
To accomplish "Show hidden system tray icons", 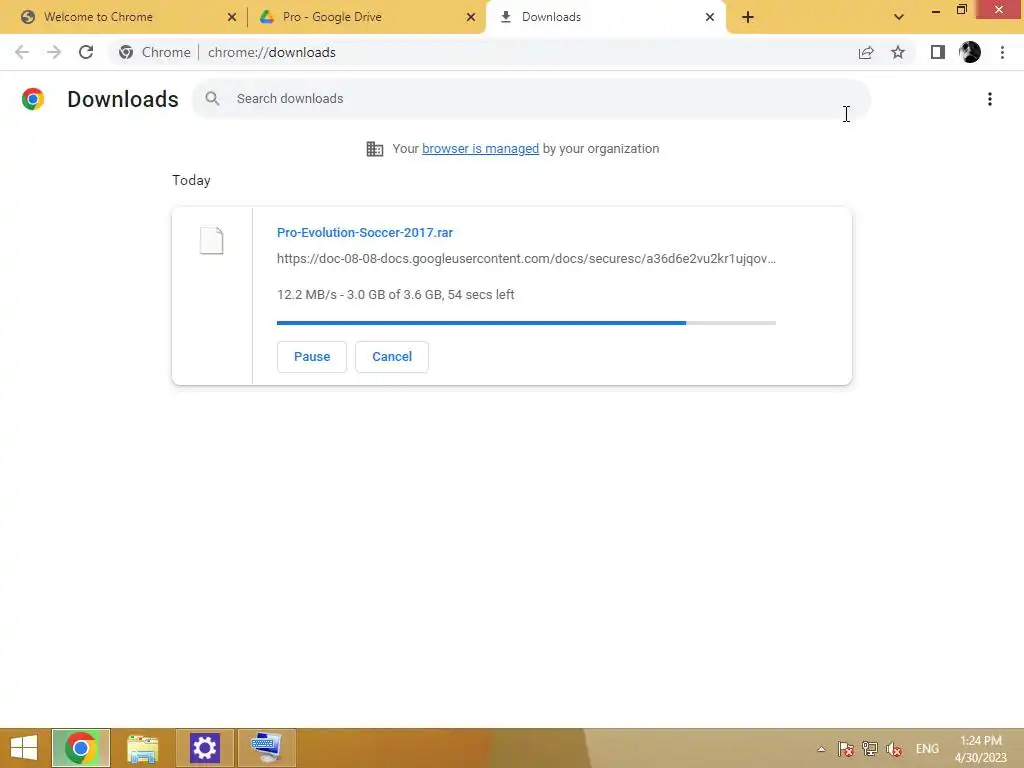I will click(x=821, y=749).
